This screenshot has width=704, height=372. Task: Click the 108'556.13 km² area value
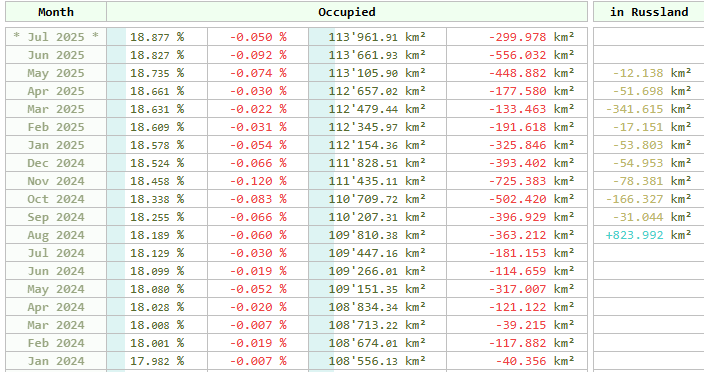[x=377, y=361]
